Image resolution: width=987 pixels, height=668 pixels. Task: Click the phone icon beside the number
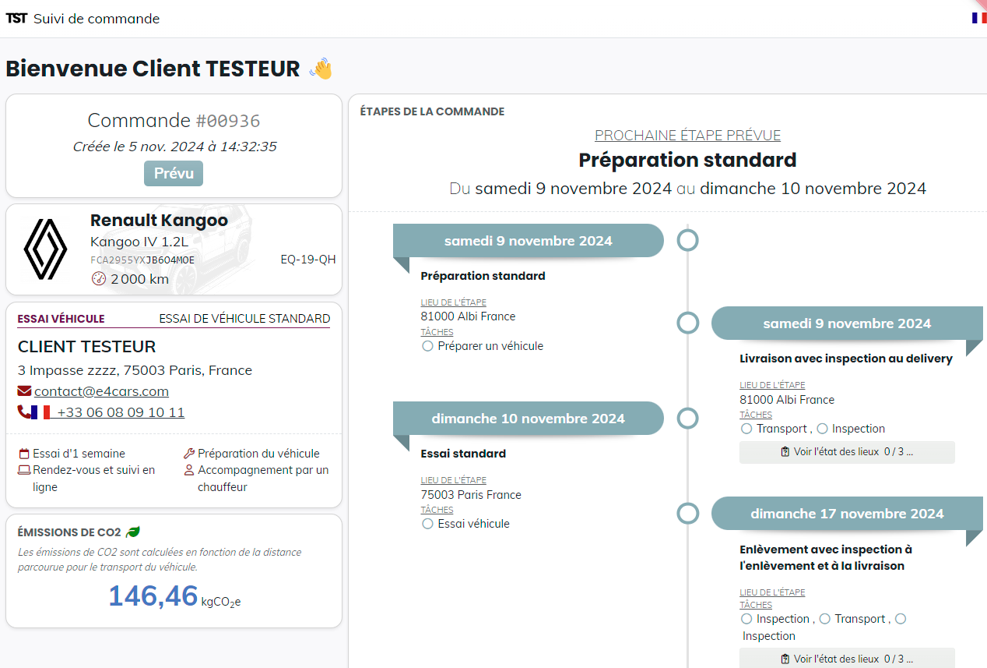pos(25,412)
